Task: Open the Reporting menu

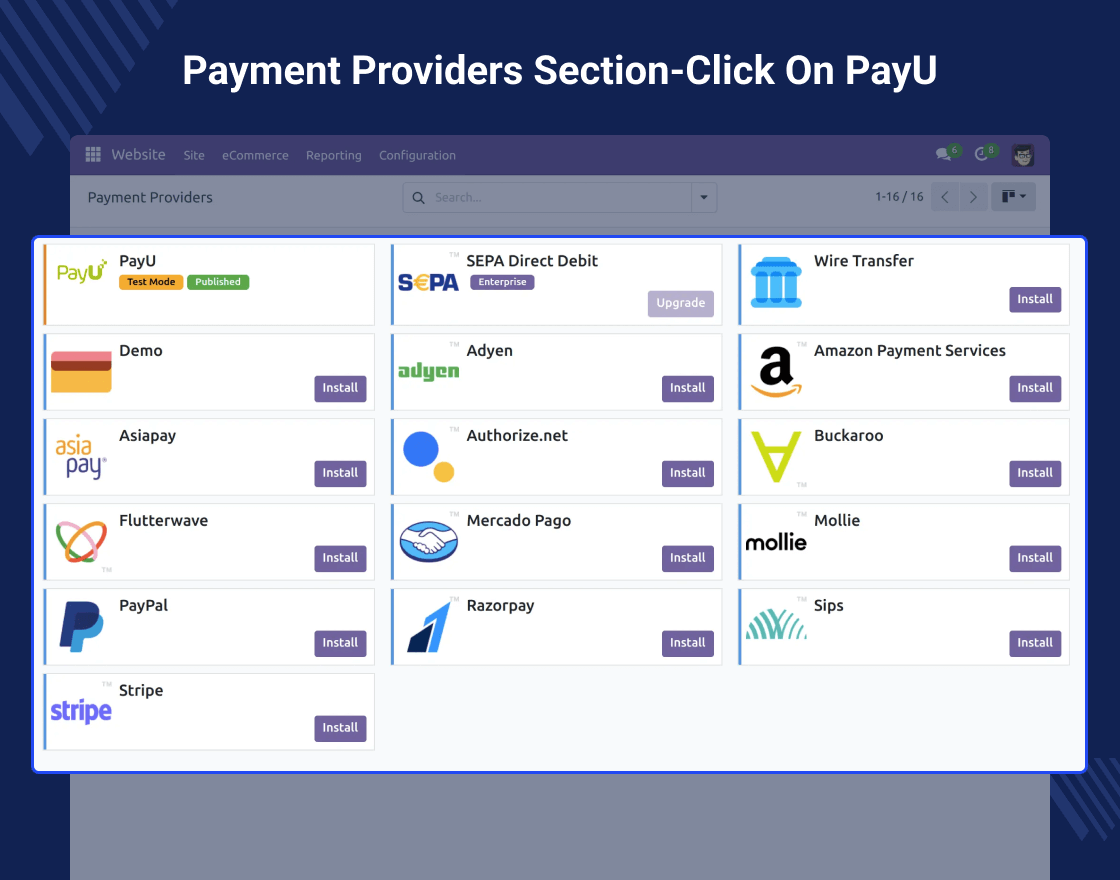Action: pyautogui.click(x=334, y=156)
